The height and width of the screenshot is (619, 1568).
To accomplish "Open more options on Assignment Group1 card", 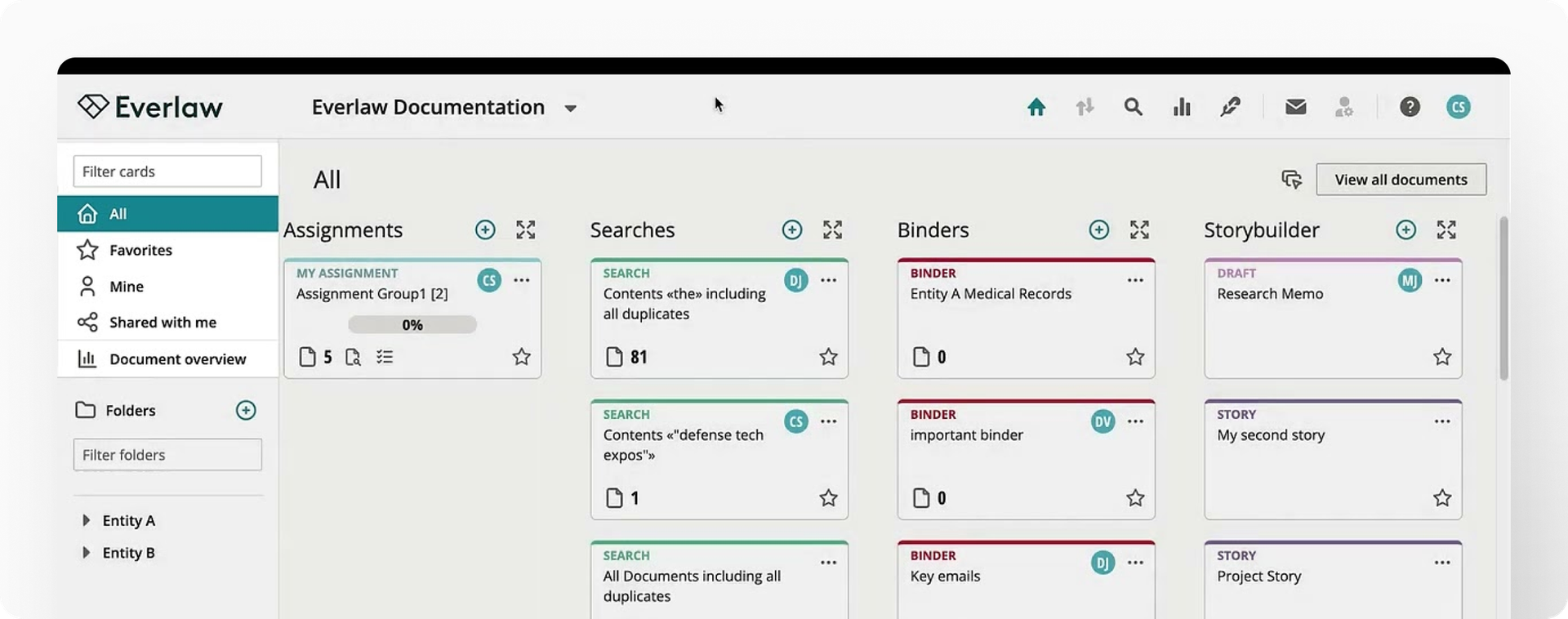I will [x=522, y=280].
